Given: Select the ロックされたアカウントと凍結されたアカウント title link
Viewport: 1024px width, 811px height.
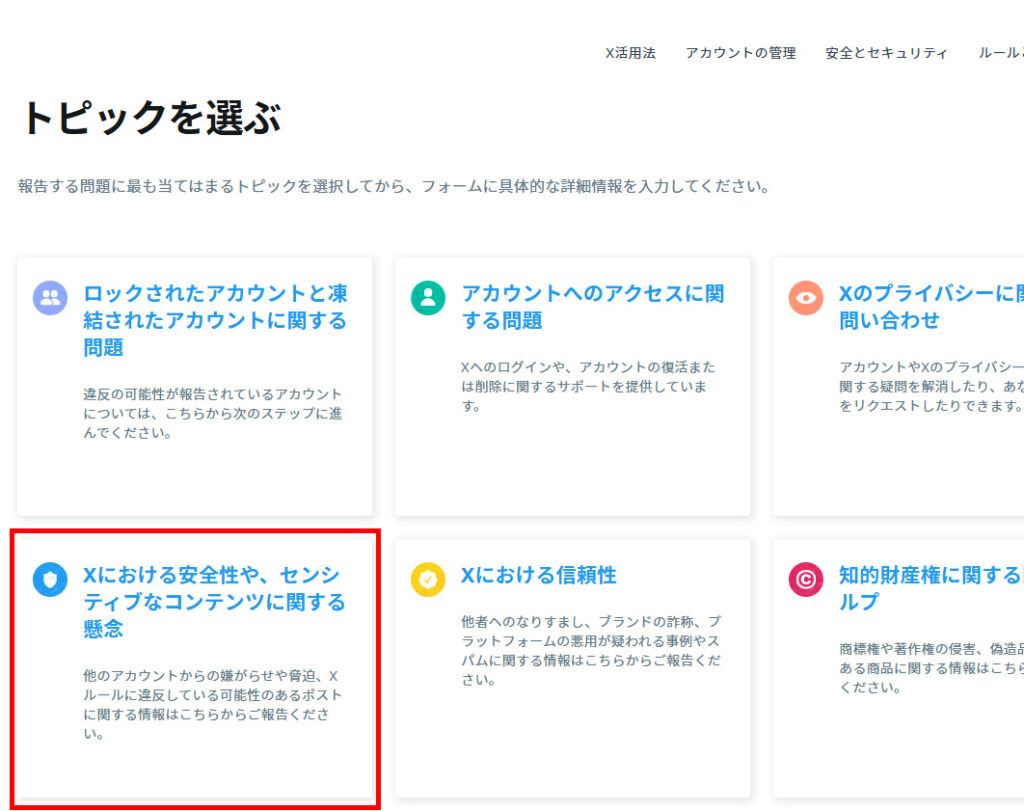Looking at the screenshot, I should point(215,320).
